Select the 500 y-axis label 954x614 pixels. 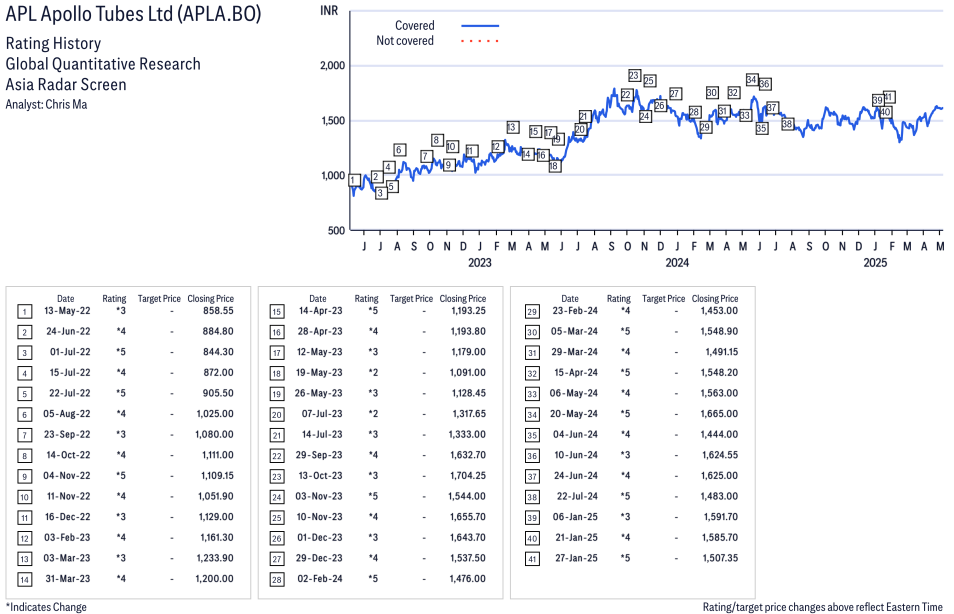pyautogui.click(x=336, y=231)
